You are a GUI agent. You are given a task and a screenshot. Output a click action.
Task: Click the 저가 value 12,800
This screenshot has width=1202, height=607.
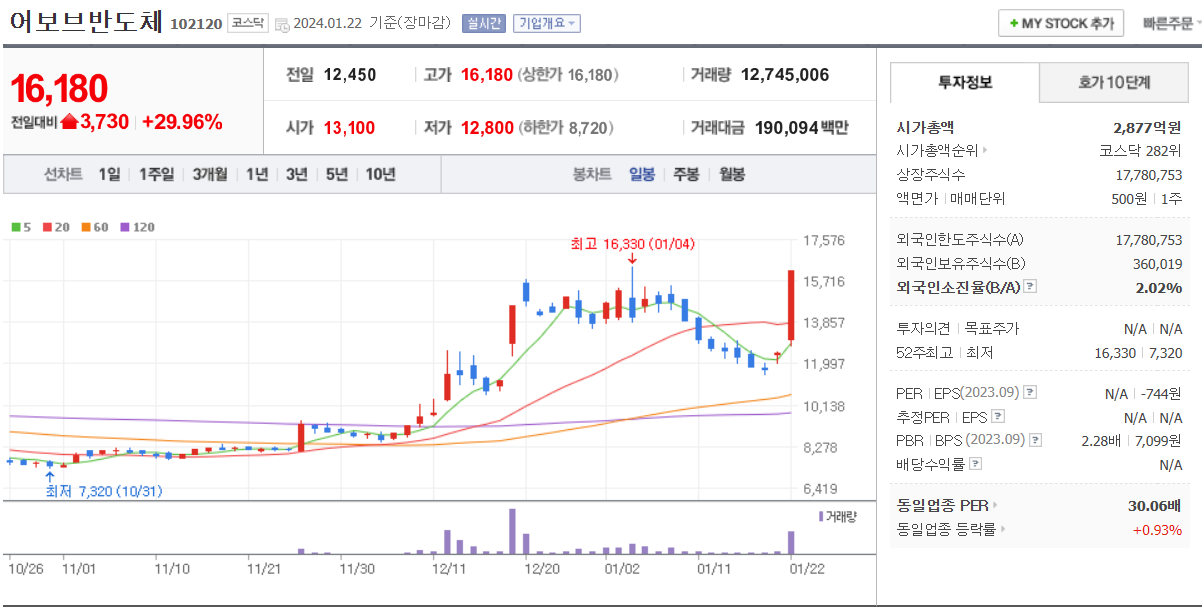click(x=487, y=128)
